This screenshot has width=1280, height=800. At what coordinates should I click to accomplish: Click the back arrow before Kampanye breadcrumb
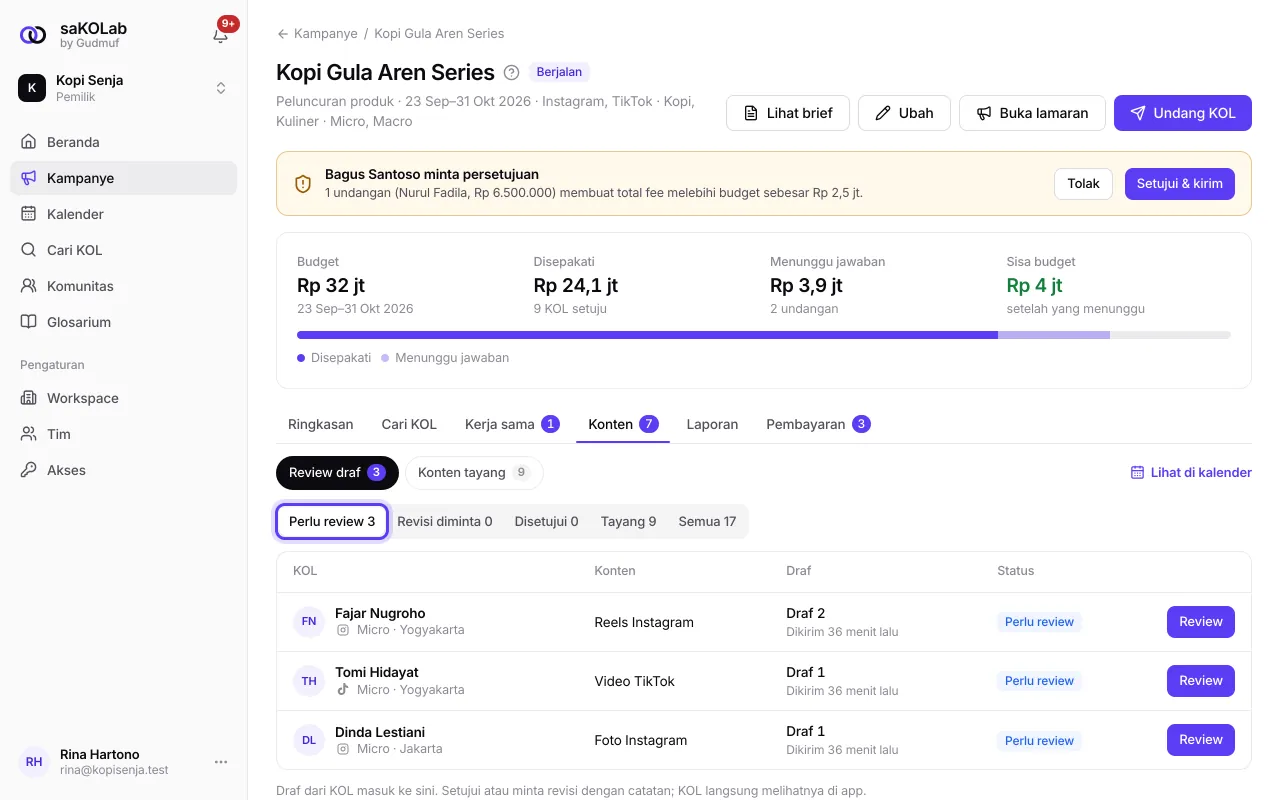pos(283,34)
